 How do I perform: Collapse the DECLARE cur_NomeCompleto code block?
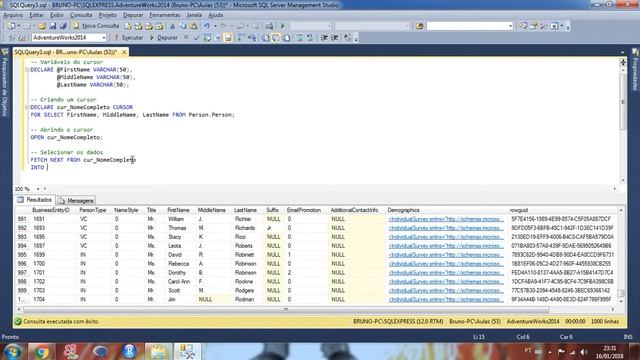27,107
